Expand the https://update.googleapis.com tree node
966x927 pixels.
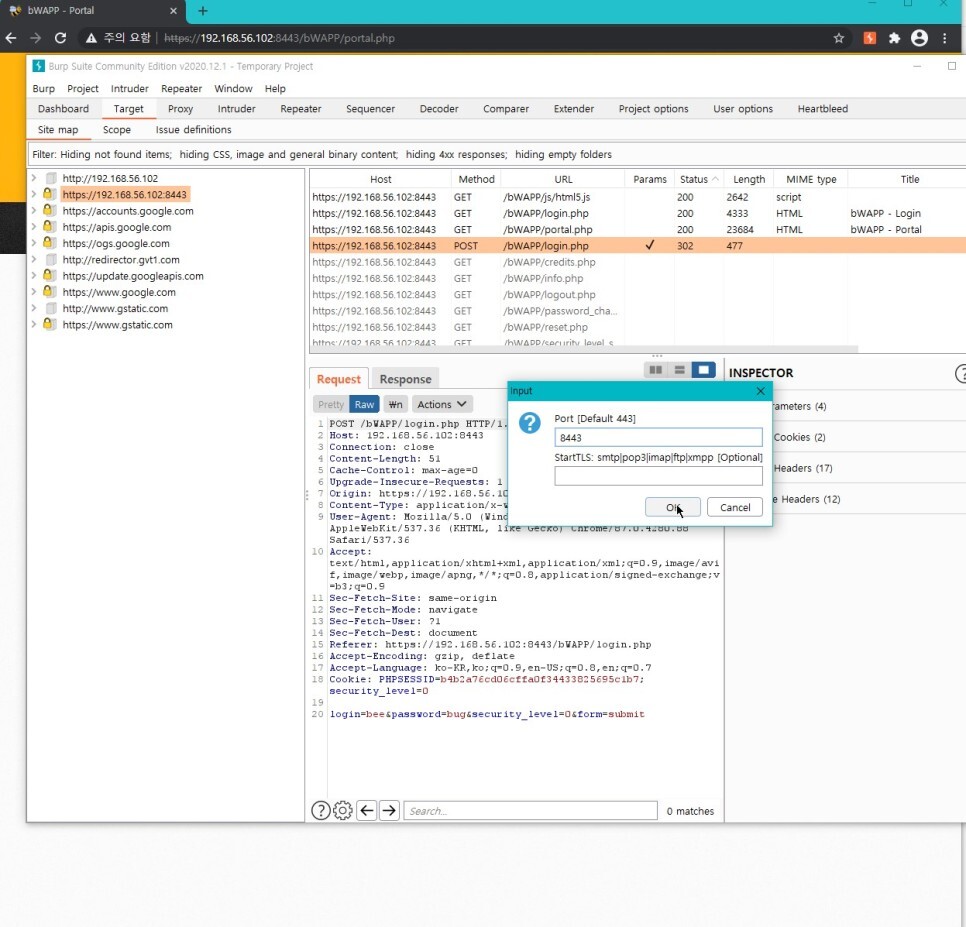(34, 276)
